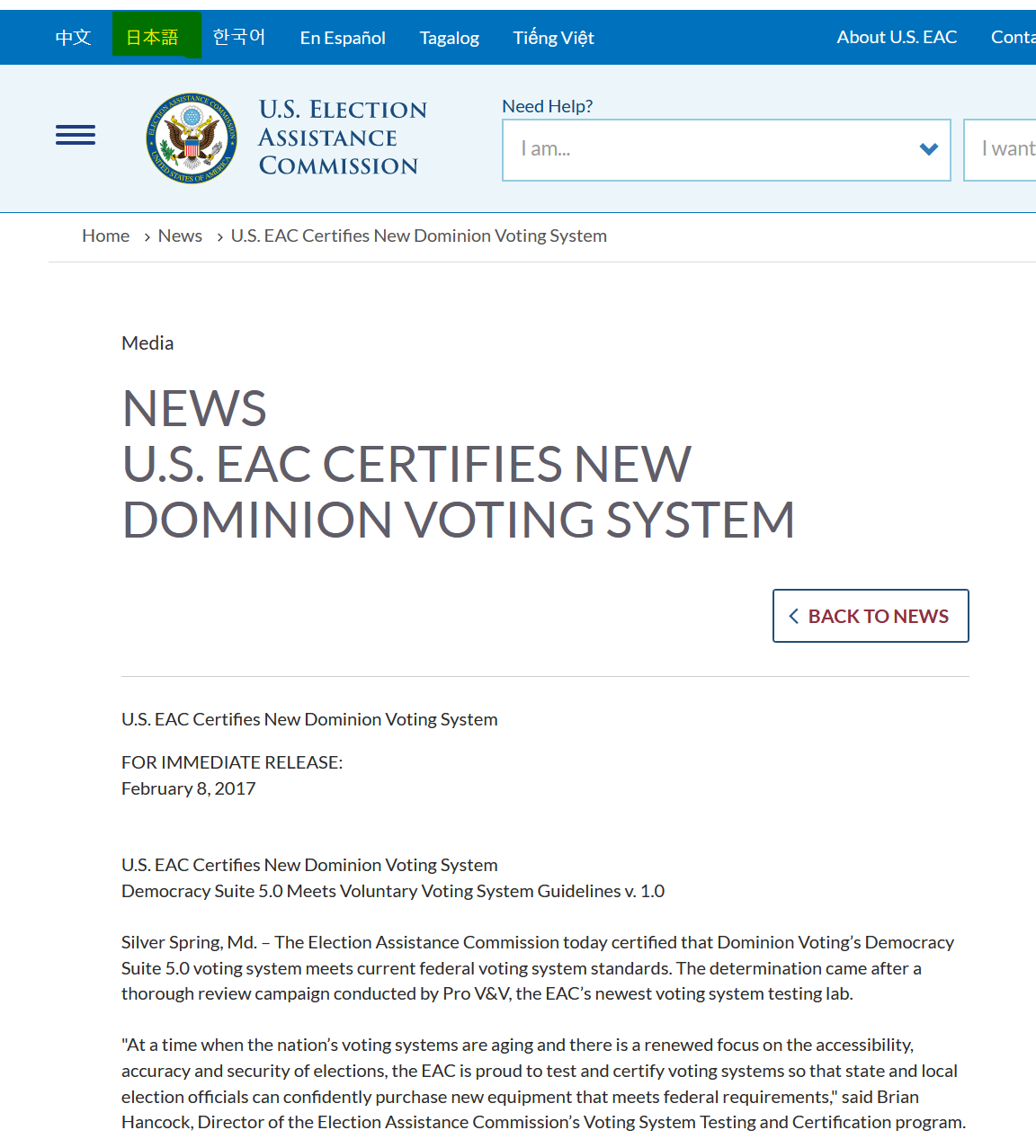The width and height of the screenshot is (1036, 1148).
Task: Open the cut-off Conta… link in top bar
Action: click(1014, 37)
